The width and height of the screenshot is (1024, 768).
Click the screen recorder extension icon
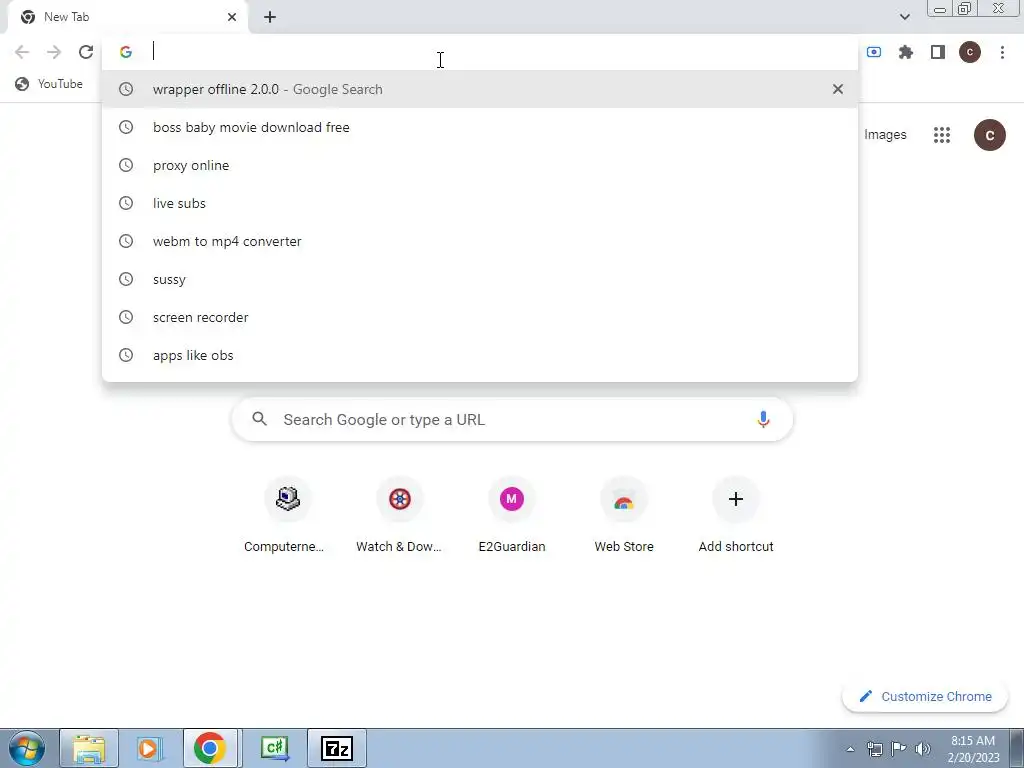coord(874,52)
